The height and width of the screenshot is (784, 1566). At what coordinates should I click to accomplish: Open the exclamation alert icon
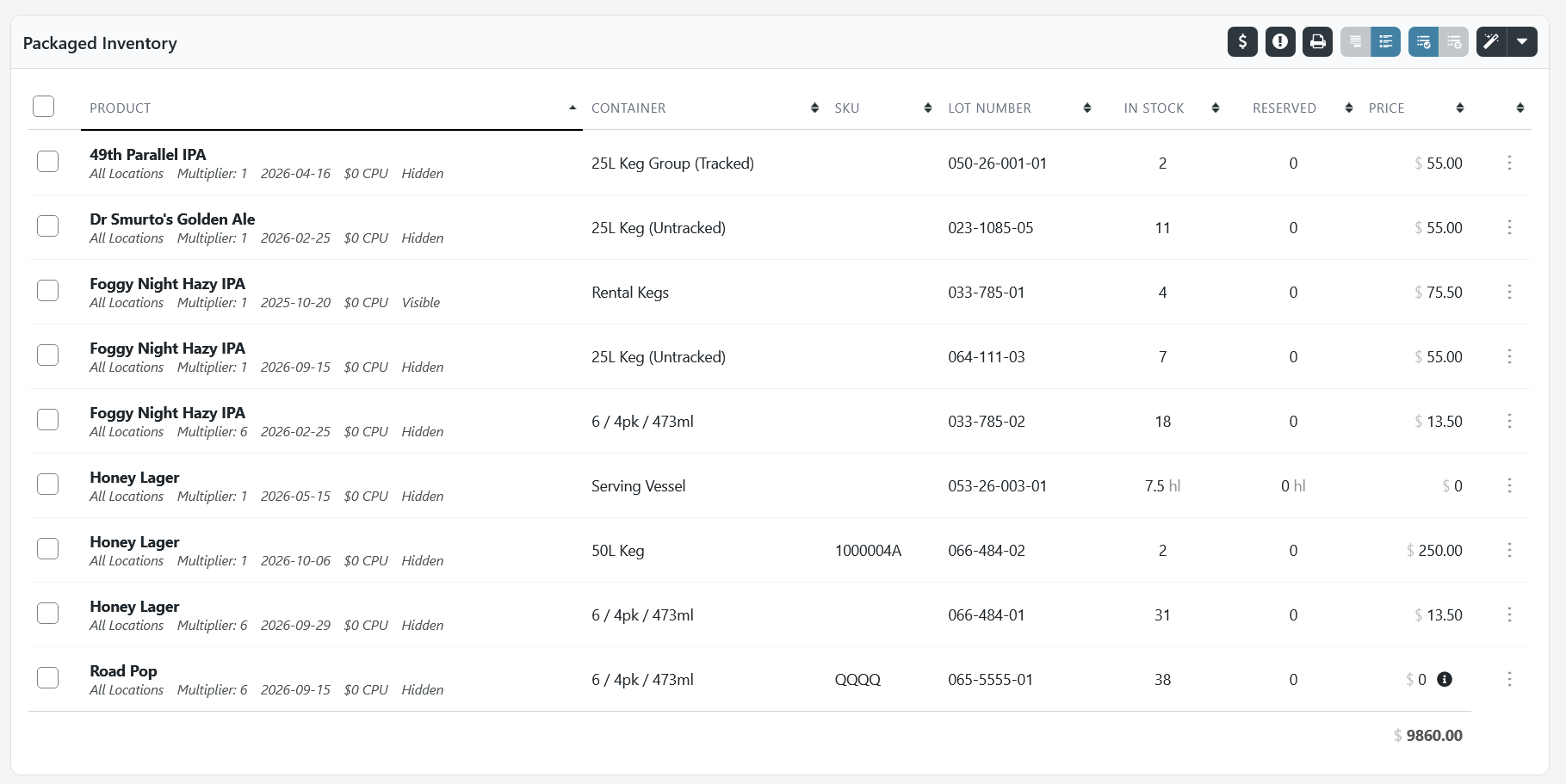pyautogui.click(x=1280, y=41)
